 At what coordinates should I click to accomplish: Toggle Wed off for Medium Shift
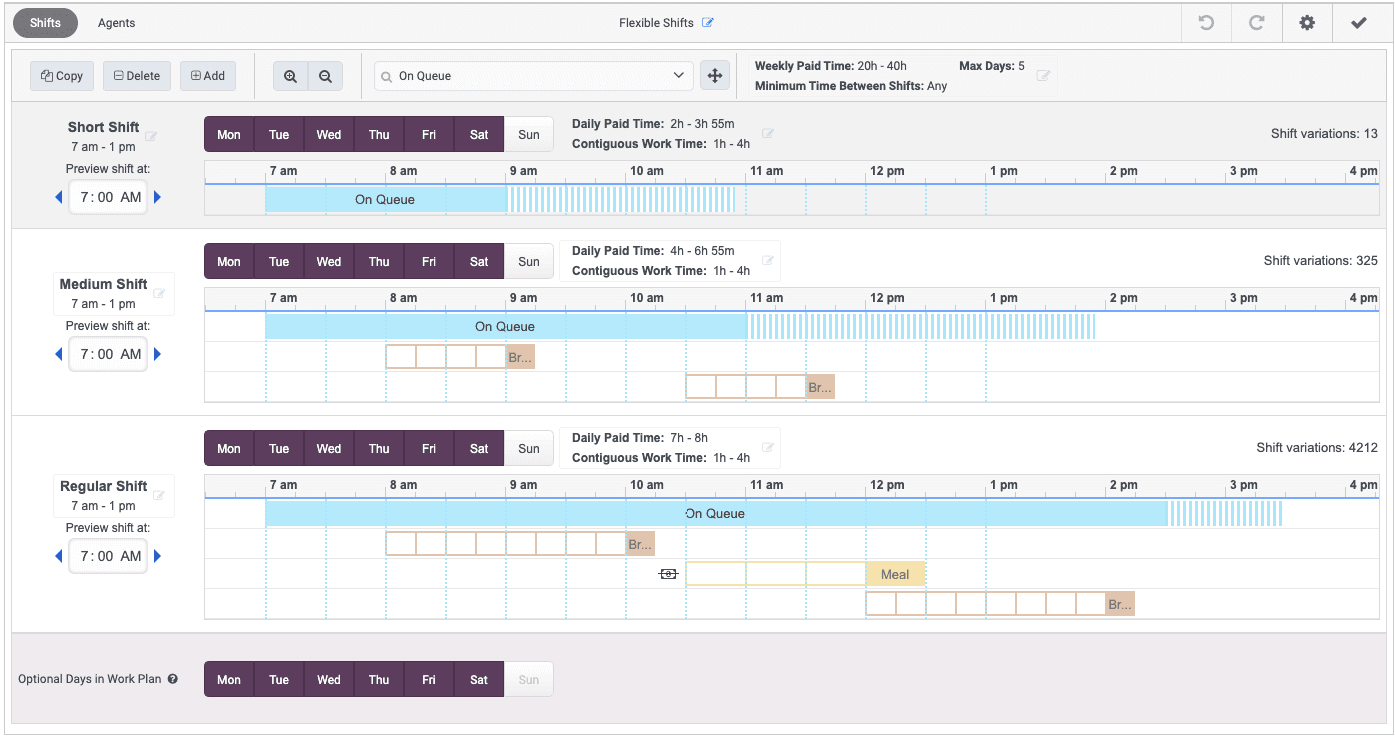(x=328, y=260)
